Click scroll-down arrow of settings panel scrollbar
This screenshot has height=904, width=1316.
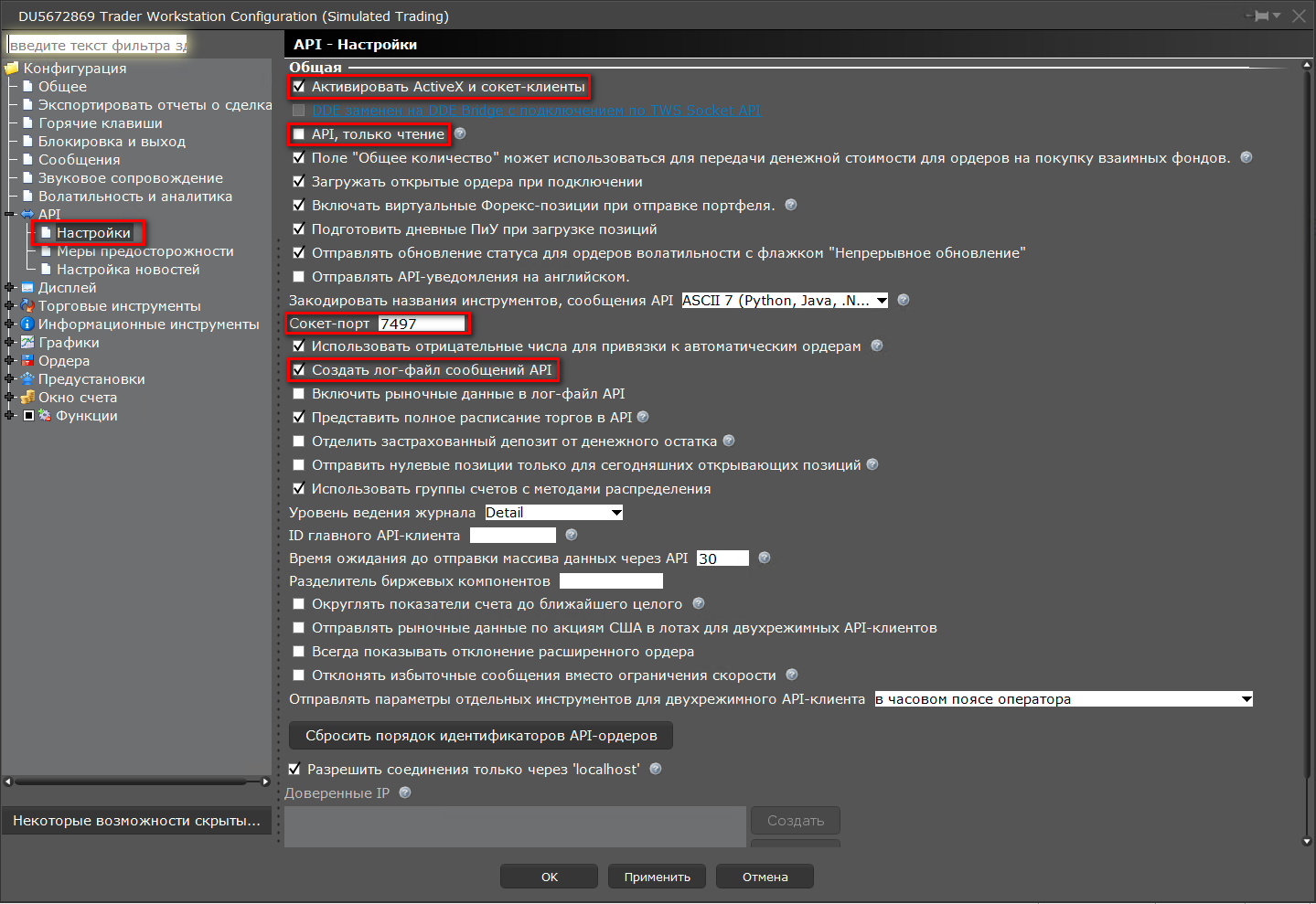click(x=1307, y=841)
